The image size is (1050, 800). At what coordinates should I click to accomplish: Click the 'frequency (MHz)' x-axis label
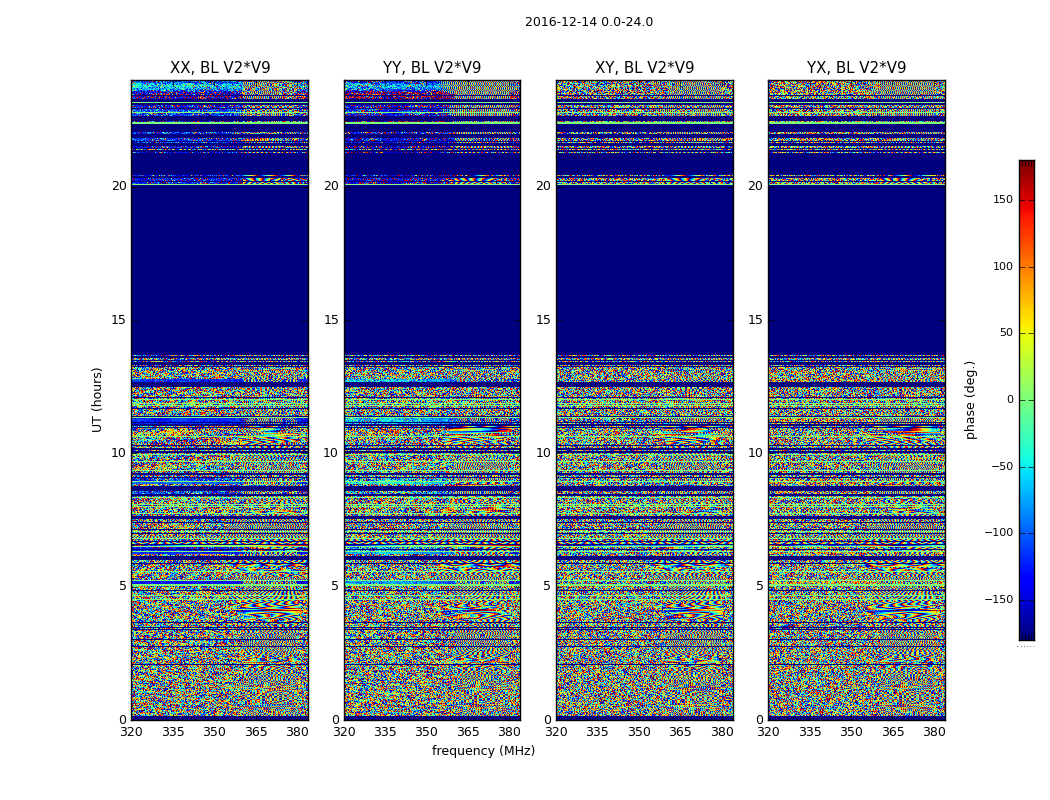tap(483, 751)
